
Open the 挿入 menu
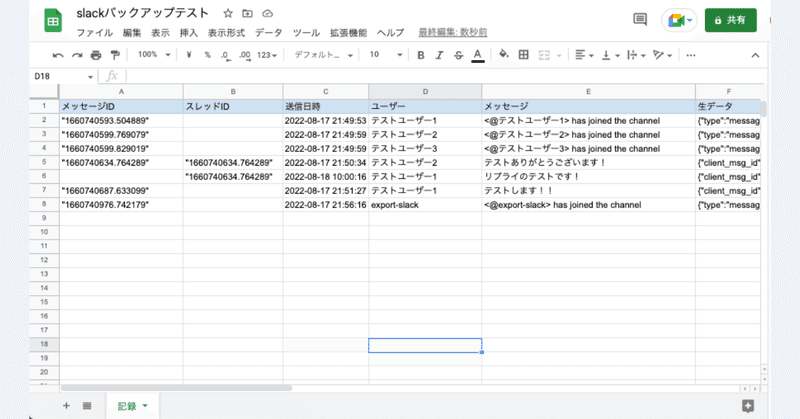click(188, 33)
